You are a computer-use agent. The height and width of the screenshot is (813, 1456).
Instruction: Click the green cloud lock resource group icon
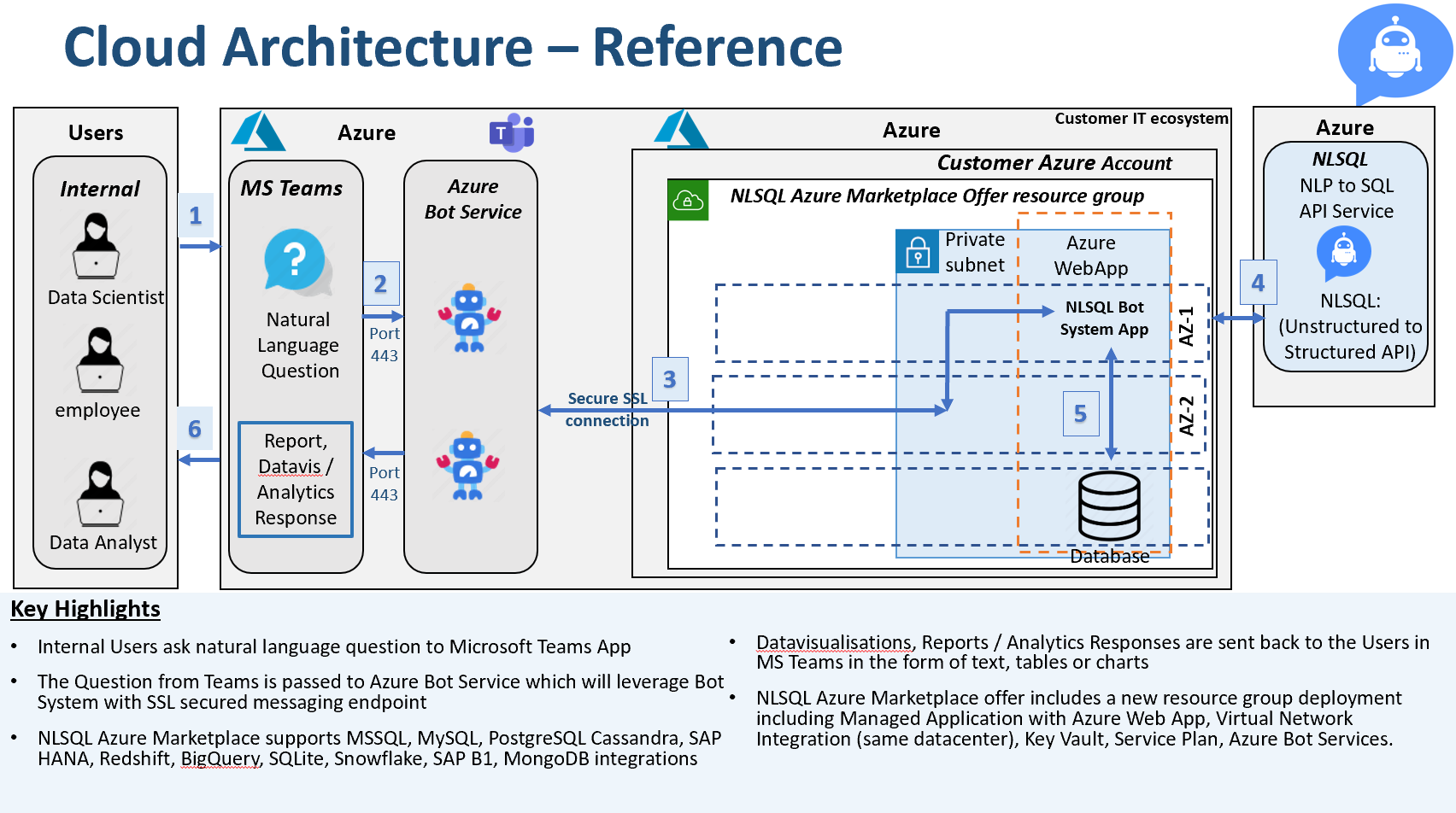[x=688, y=200]
